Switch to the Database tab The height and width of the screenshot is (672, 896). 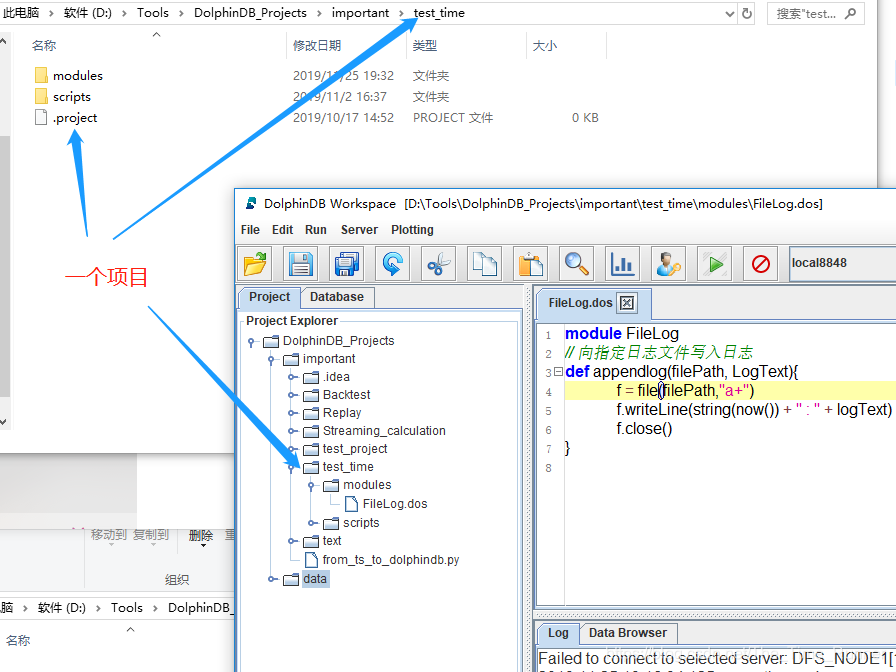tap(337, 297)
